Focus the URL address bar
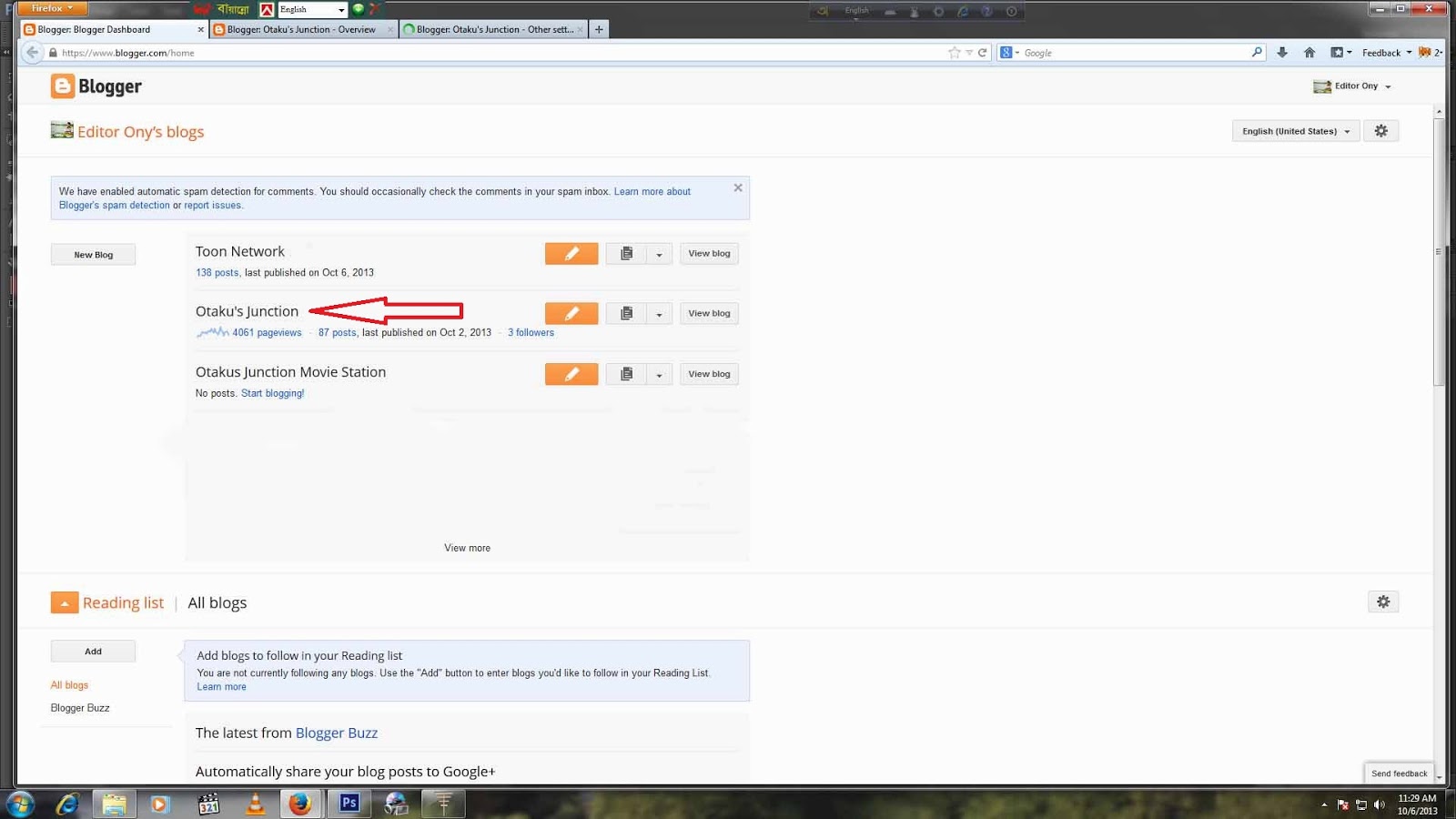Screen dimensions: 1456x819 click(x=500, y=53)
